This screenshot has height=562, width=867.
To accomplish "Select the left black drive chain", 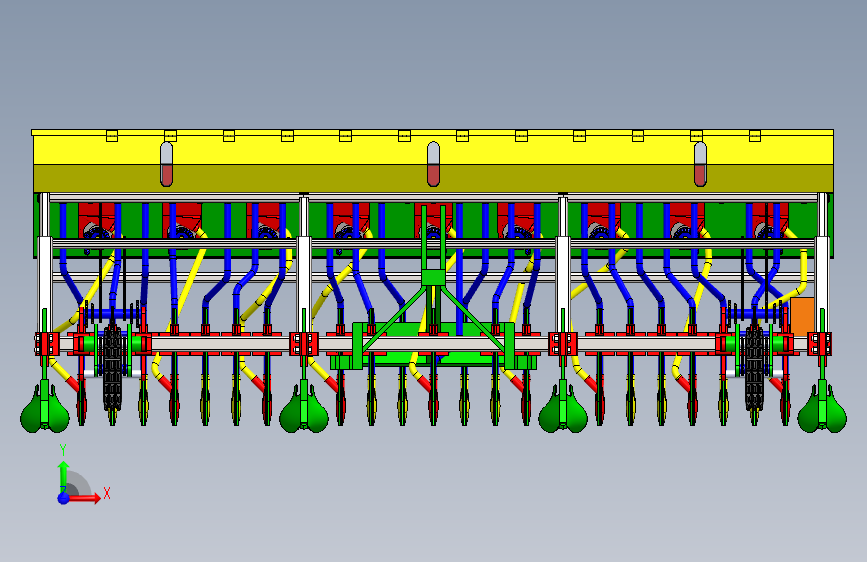I will pos(112,368).
